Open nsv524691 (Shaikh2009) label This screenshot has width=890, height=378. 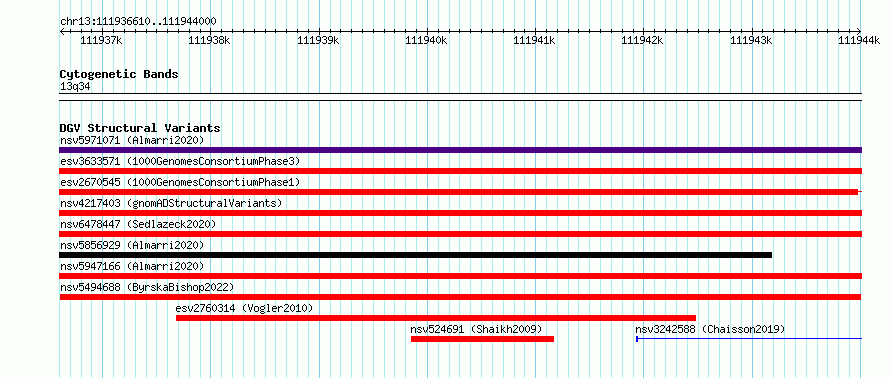pyautogui.click(x=476, y=329)
